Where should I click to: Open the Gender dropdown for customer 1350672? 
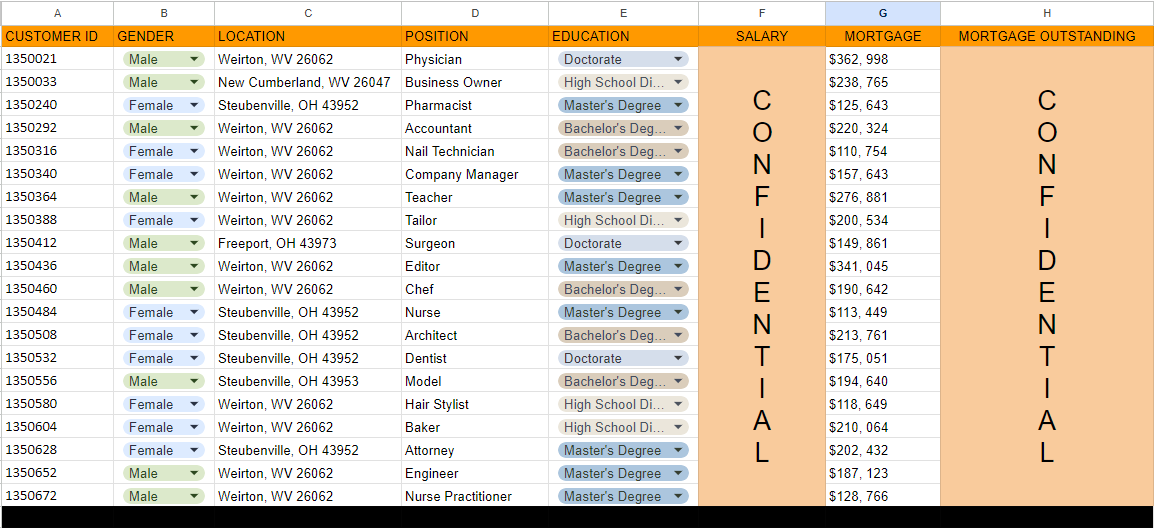click(194, 496)
